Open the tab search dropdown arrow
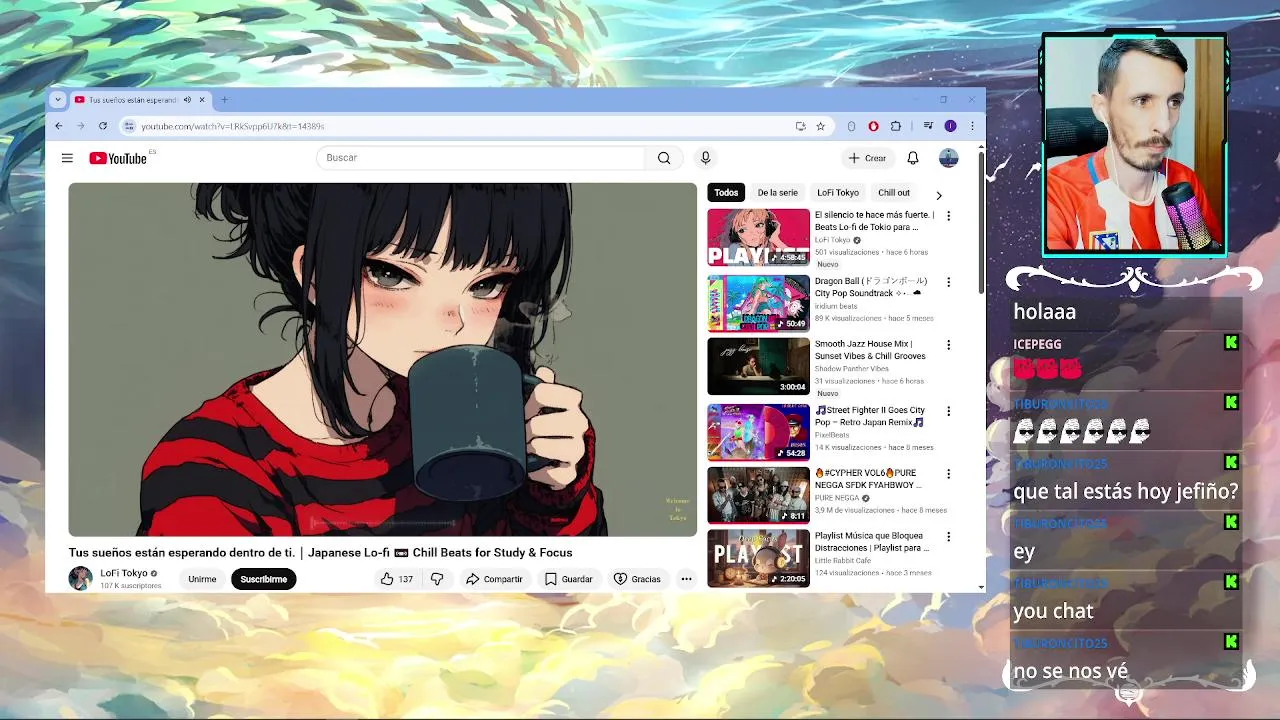Screen dimensions: 1280x720 [x=58, y=100]
